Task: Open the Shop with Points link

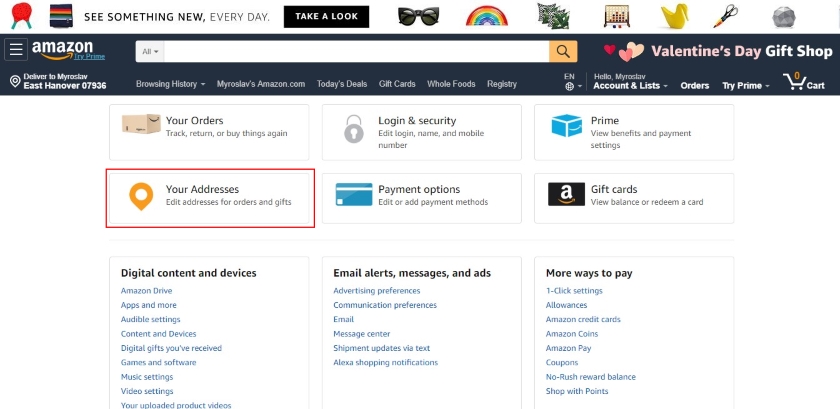Action: click(x=577, y=391)
